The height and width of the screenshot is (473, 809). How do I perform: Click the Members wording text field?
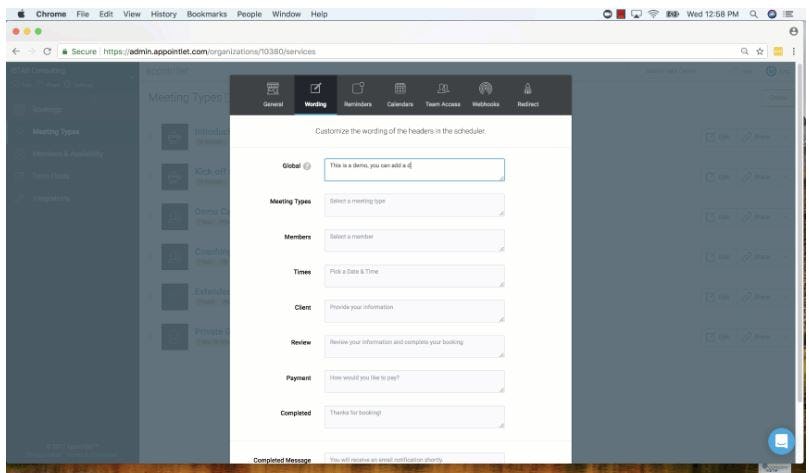(x=414, y=240)
